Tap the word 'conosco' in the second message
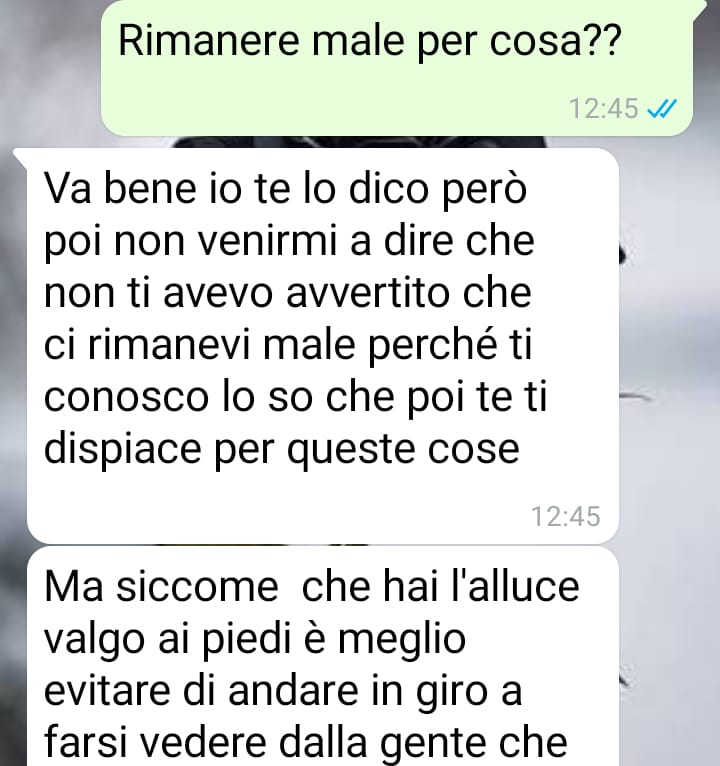Image resolution: width=720 pixels, height=766 pixels. pyautogui.click(x=126, y=398)
